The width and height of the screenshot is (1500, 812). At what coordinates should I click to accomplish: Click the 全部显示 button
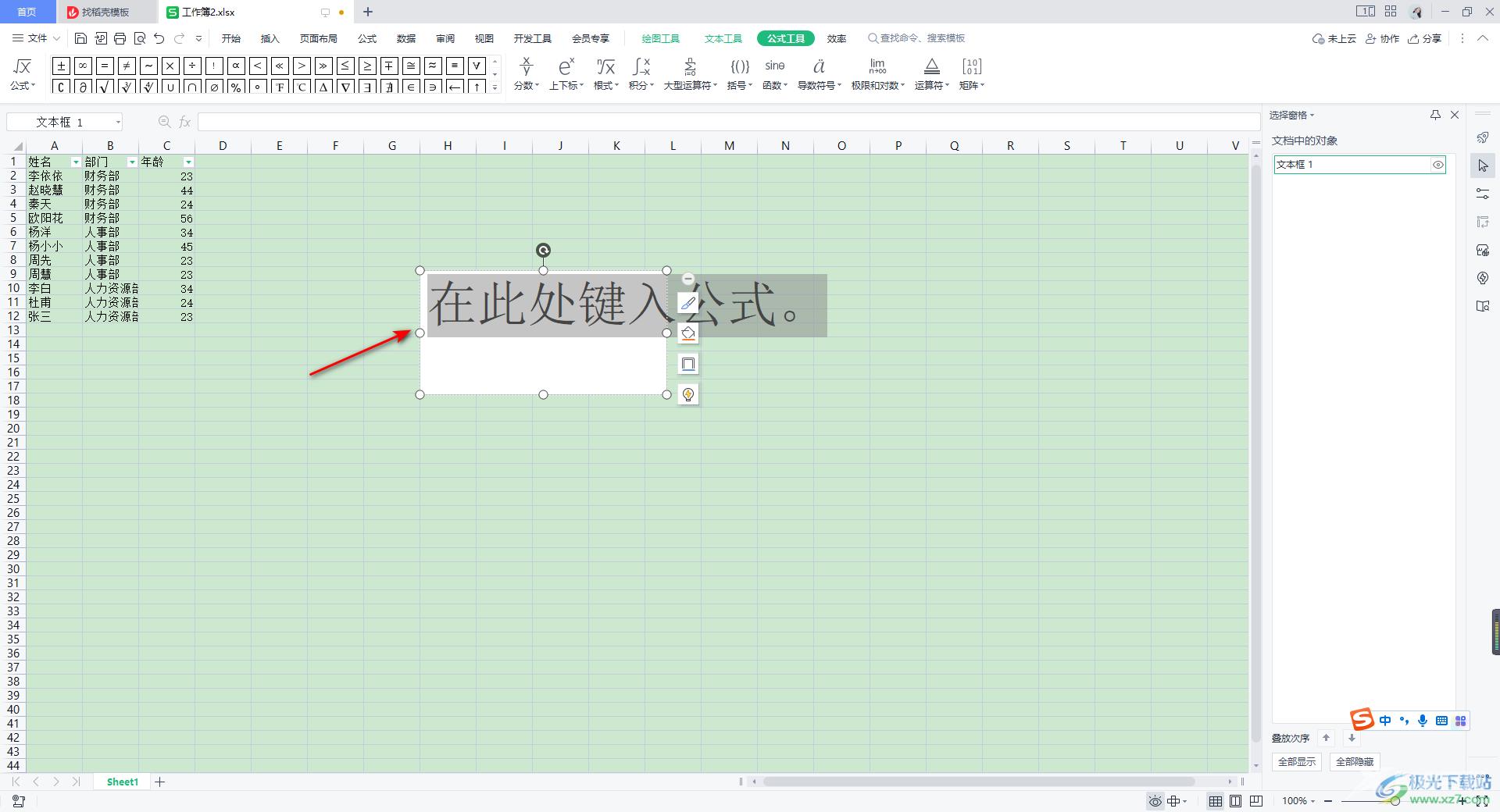(x=1297, y=761)
